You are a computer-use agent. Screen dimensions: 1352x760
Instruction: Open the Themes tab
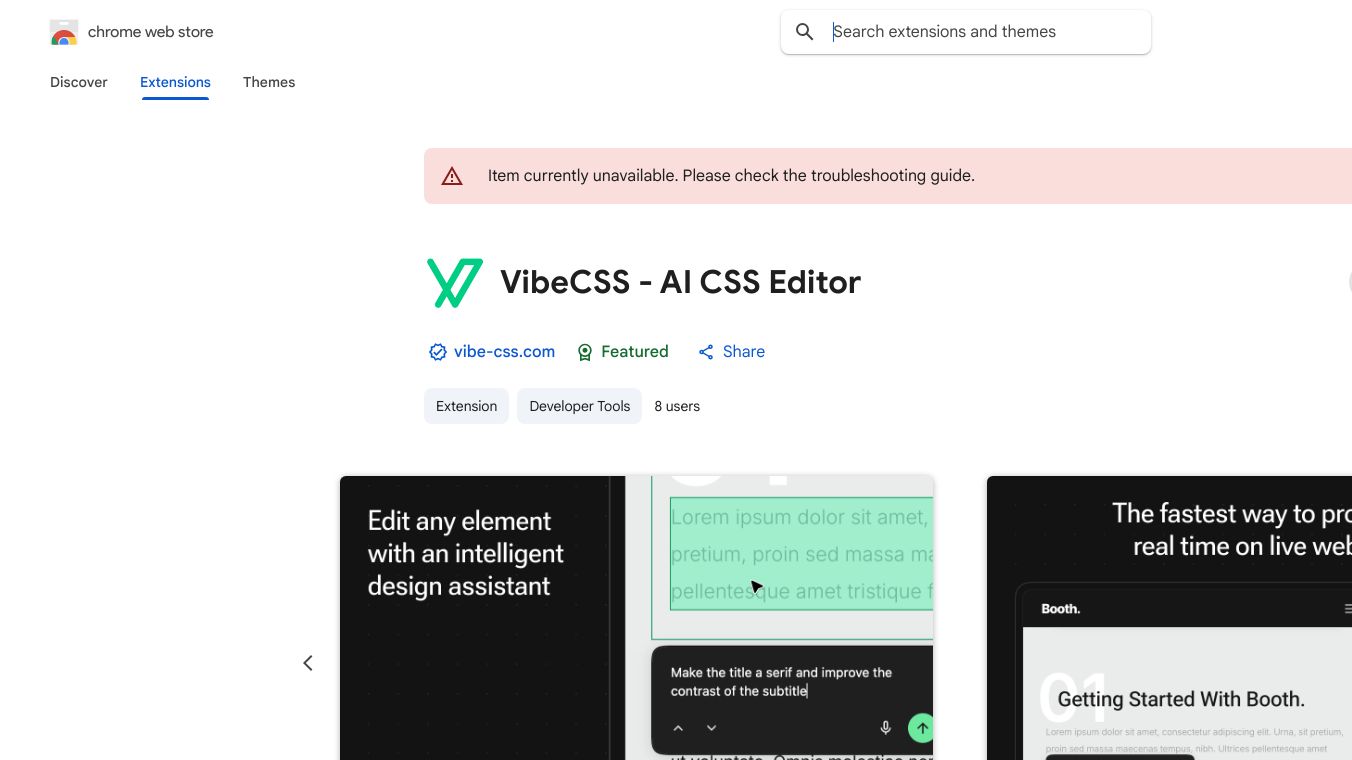click(x=269, y=82)
